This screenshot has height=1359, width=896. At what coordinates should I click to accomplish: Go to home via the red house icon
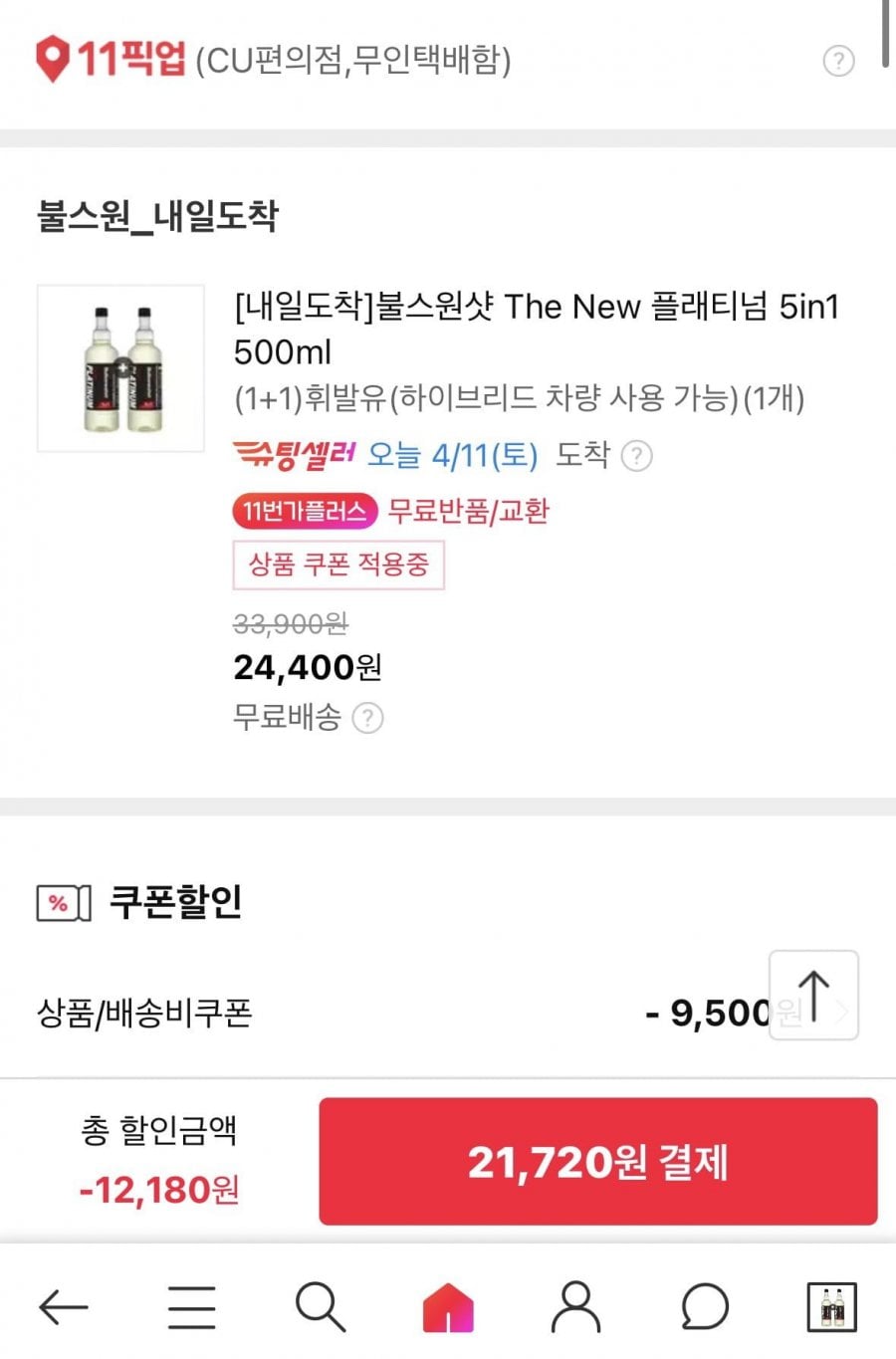(448, 1306)
